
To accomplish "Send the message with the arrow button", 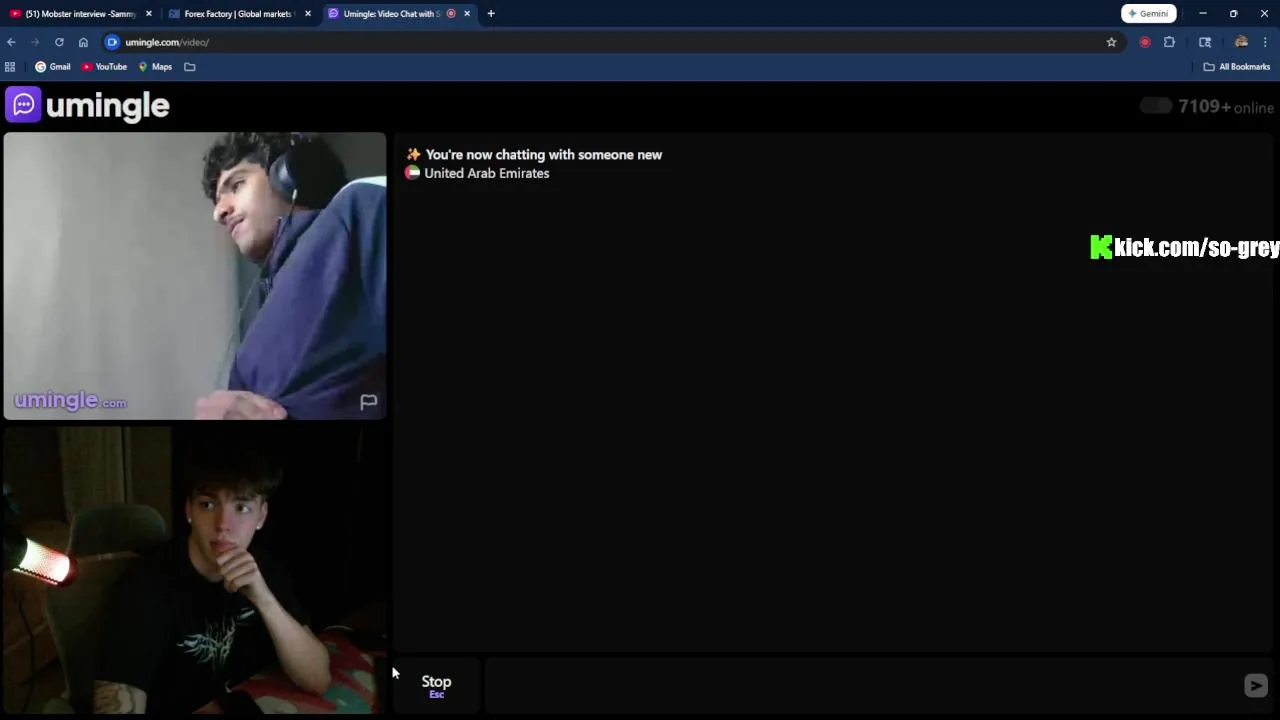I will pyautogui.click(x=1256, y=685).
